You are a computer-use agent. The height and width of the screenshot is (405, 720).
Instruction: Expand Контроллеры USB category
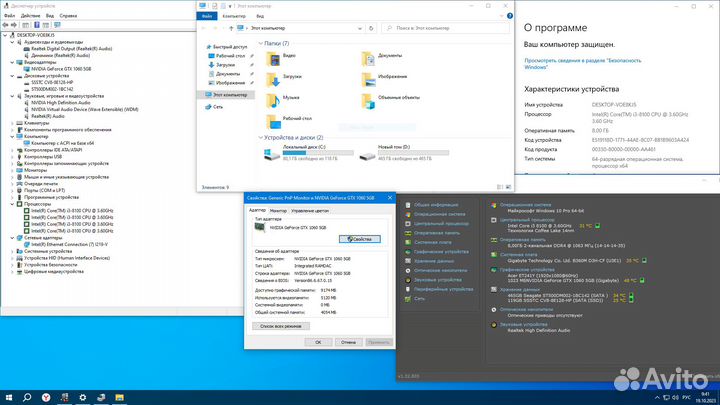(12, 157)
